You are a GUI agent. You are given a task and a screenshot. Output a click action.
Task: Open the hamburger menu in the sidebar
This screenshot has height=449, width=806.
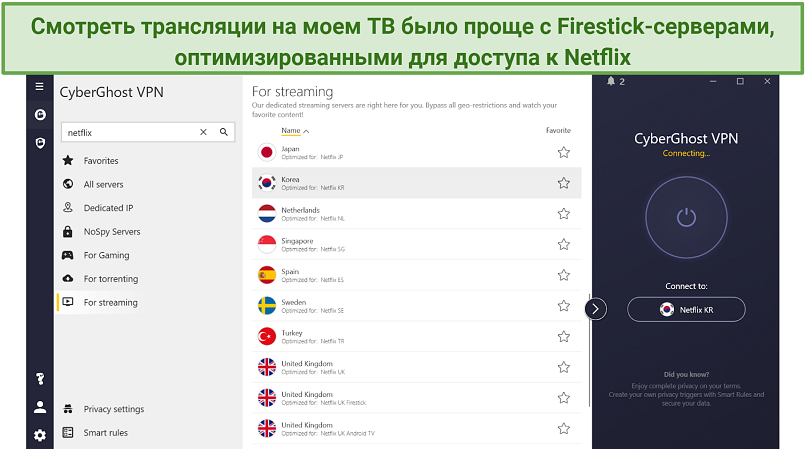(x=40, y=86)
